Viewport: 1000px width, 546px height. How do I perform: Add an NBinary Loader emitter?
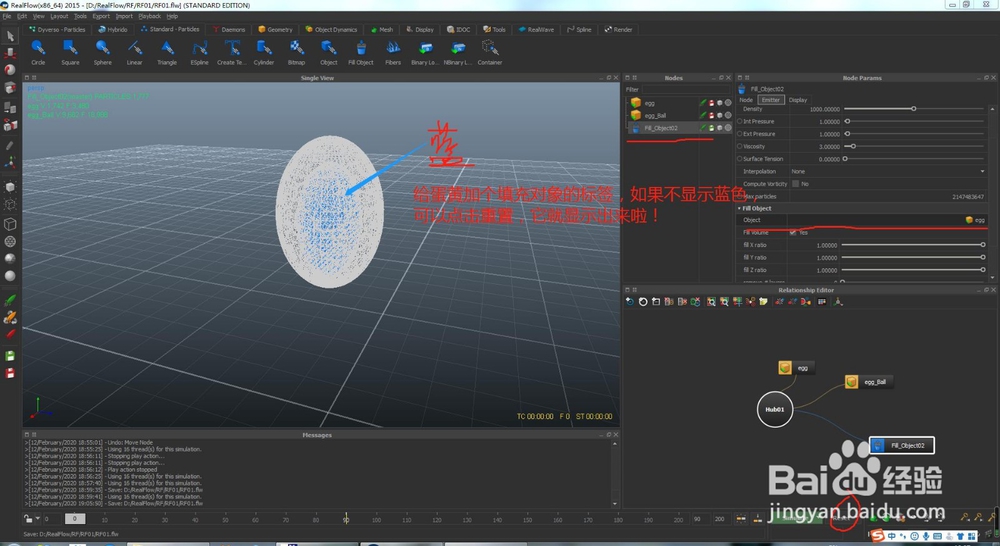point(458,52)
